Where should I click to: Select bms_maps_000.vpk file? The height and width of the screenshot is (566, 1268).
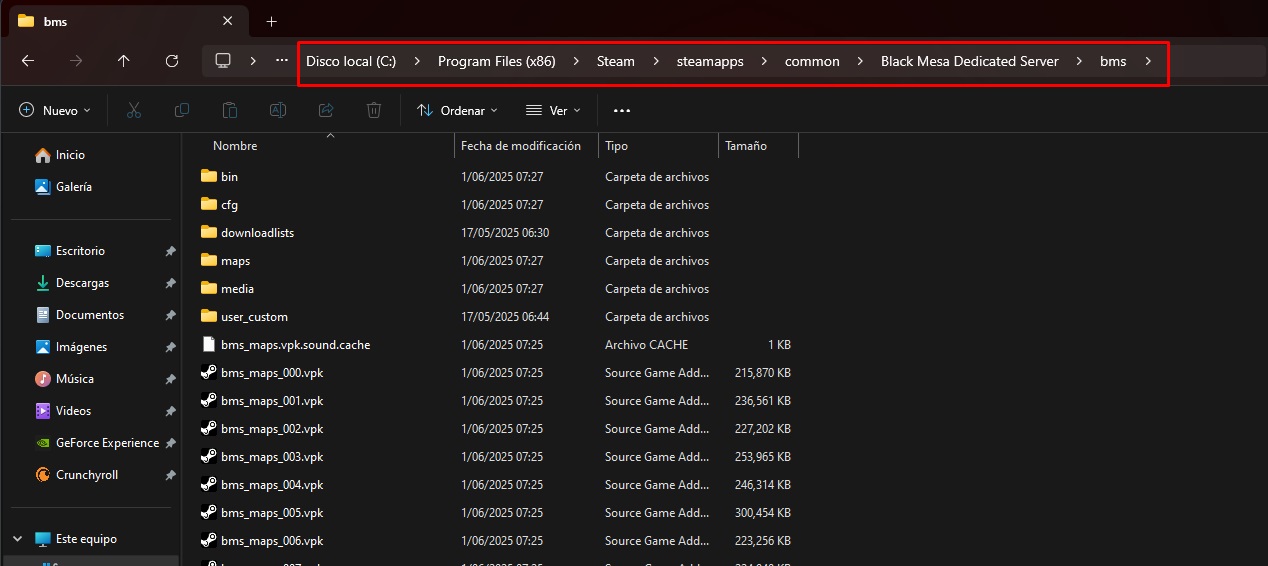tap(272, 373)
